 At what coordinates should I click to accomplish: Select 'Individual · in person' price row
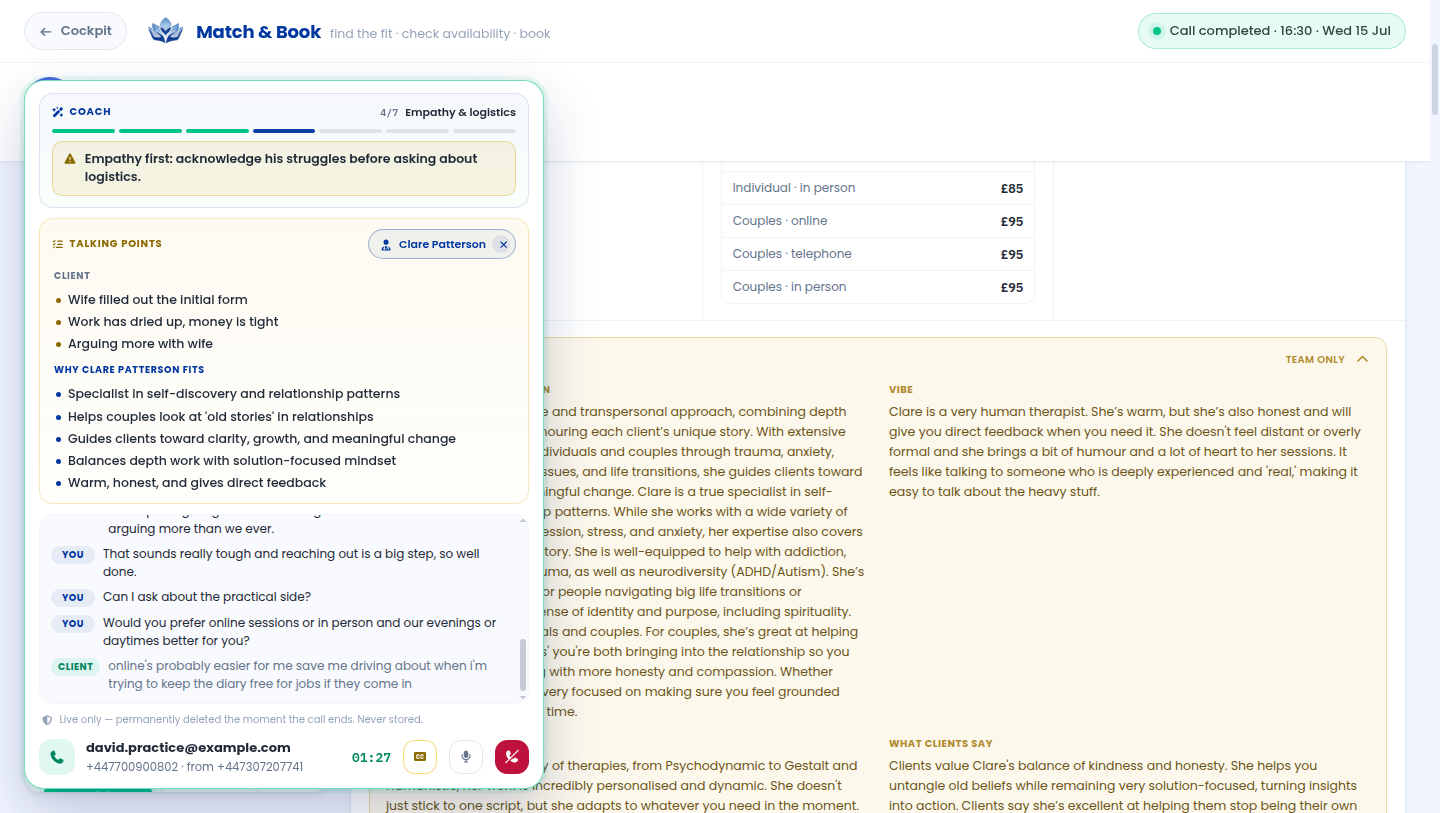pyautogui.click(x=878, y=188)
